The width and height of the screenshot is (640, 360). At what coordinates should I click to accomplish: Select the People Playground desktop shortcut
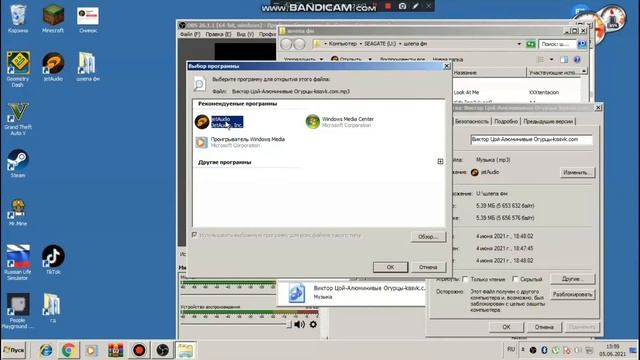[x=18, y=311]
